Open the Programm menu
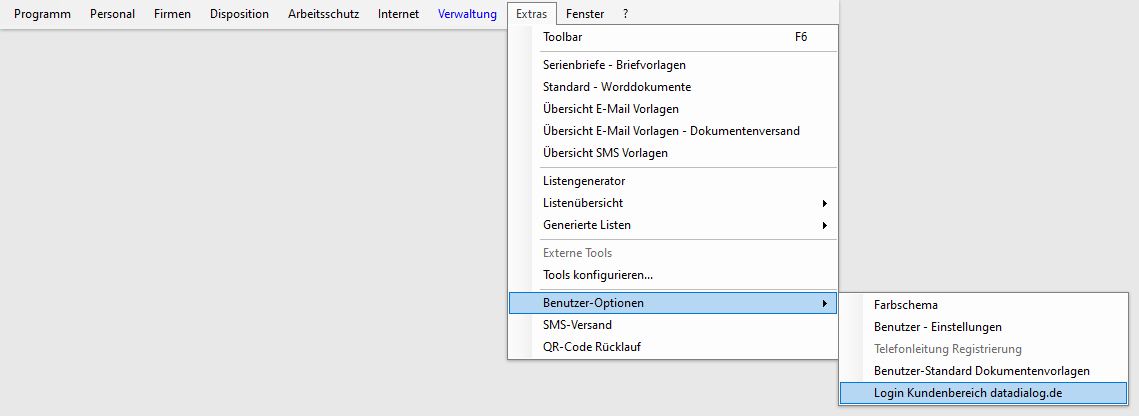 tap(42, 14)
